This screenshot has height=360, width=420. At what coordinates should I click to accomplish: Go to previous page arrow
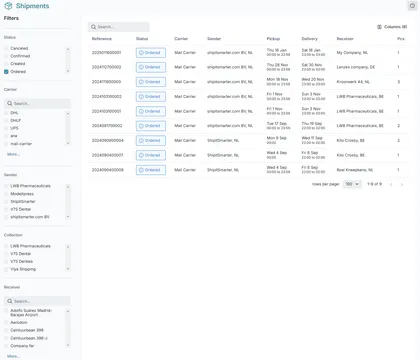pyautogui.click(x=391, y=184)
